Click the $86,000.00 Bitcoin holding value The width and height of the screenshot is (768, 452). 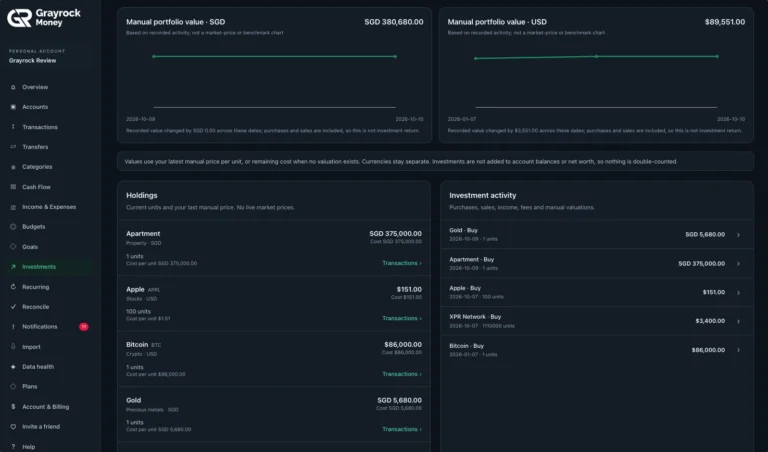point(403,345)
